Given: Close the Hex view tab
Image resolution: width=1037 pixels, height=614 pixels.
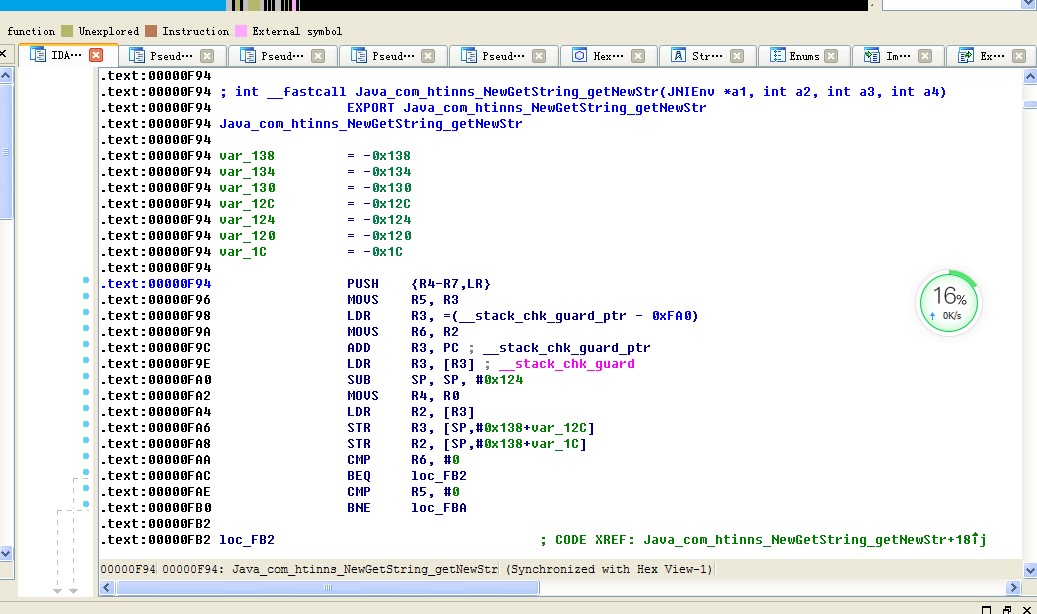Looking at the screenshot, I should pos(638,56).
